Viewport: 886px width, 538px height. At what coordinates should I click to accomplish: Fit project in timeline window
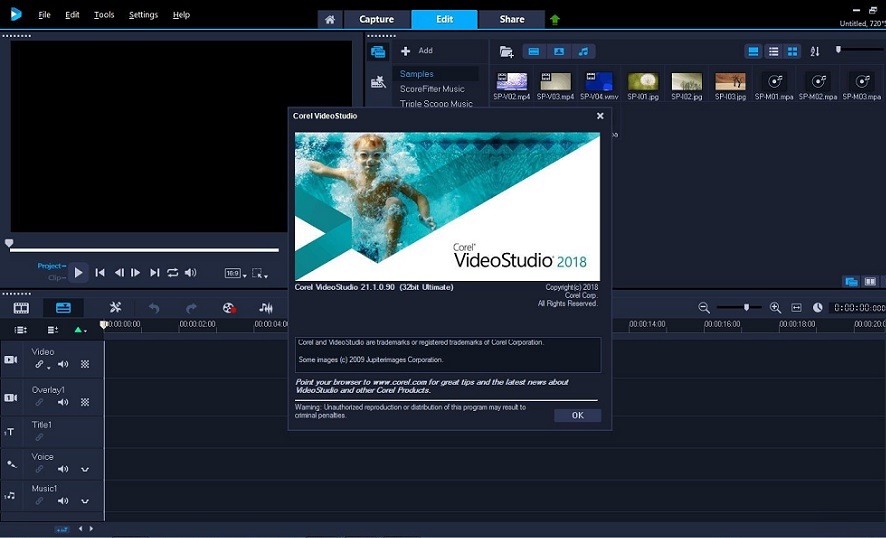tap(796, 308)
